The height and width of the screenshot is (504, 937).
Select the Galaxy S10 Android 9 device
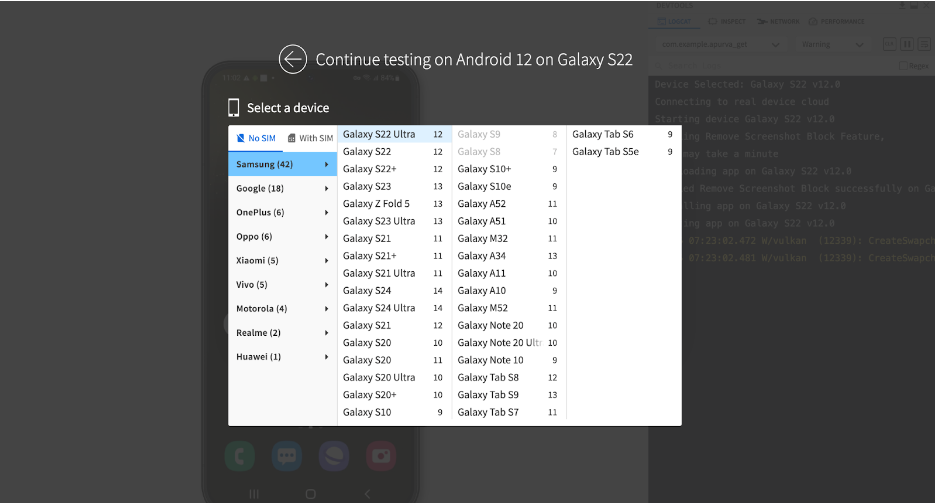tap(394, 412)
